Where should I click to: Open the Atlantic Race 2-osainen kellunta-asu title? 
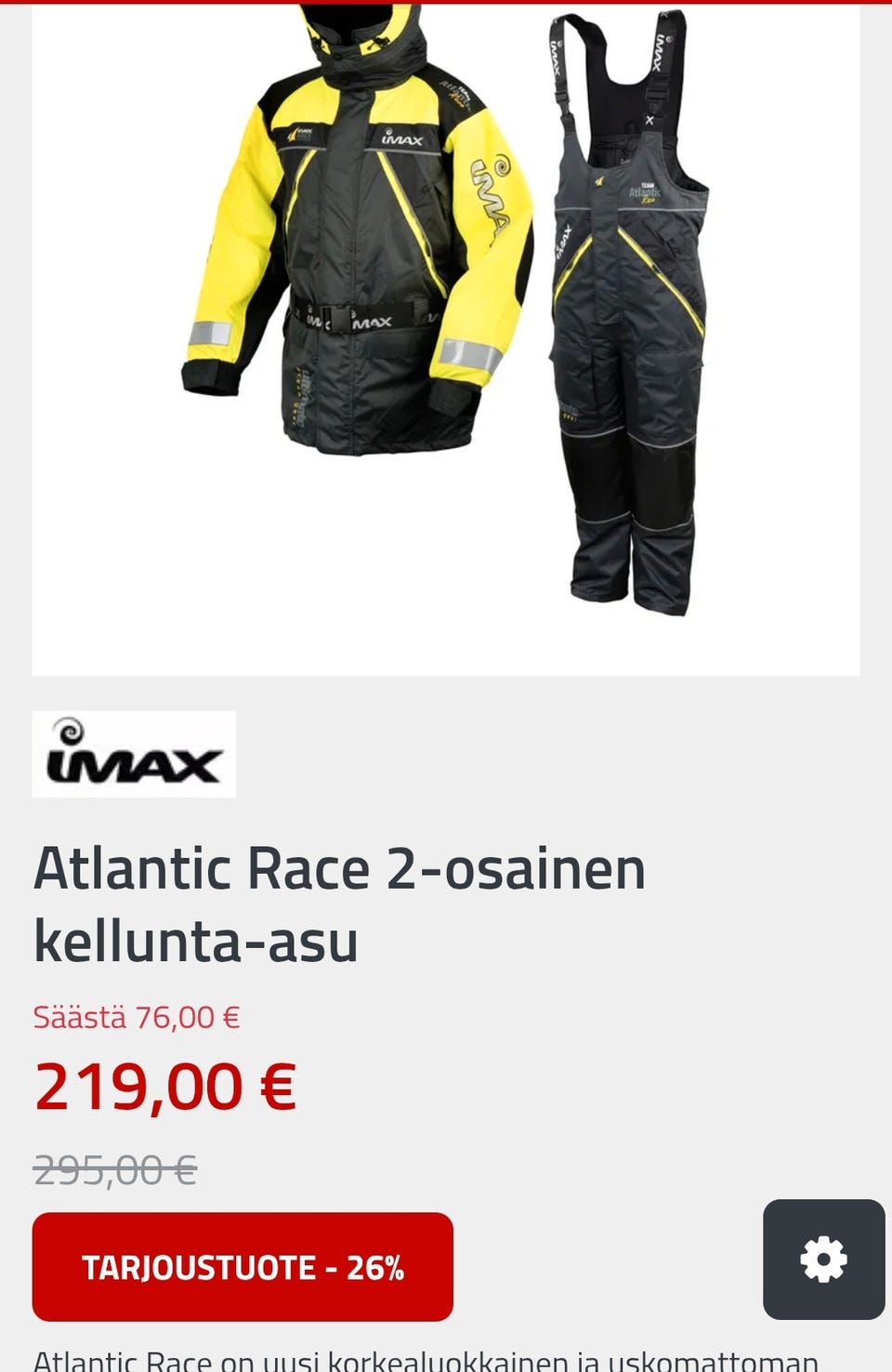(339, 904)
